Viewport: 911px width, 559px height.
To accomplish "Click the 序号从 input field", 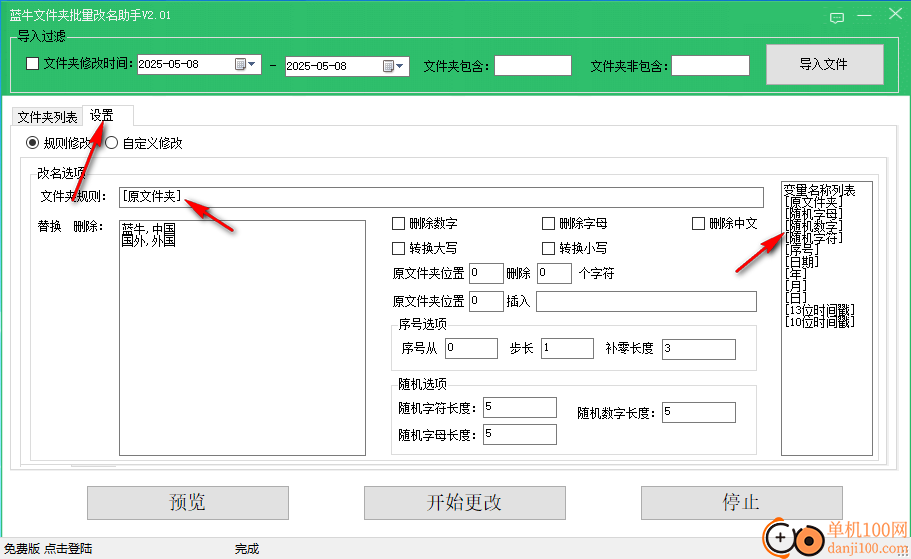I will point(471,348).
